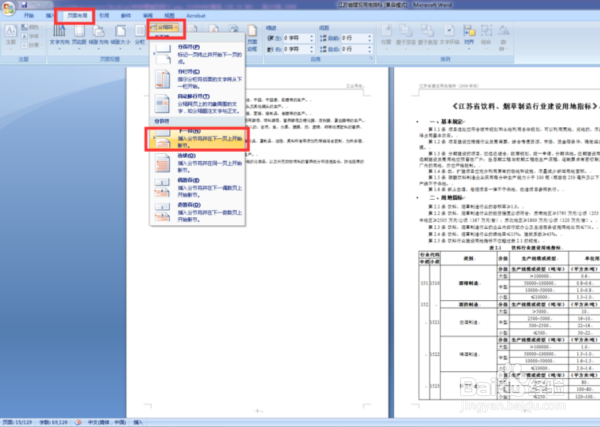This screenshot has width=600, height=427.
Task: Click page count in status bar
Action: (18, 422)
